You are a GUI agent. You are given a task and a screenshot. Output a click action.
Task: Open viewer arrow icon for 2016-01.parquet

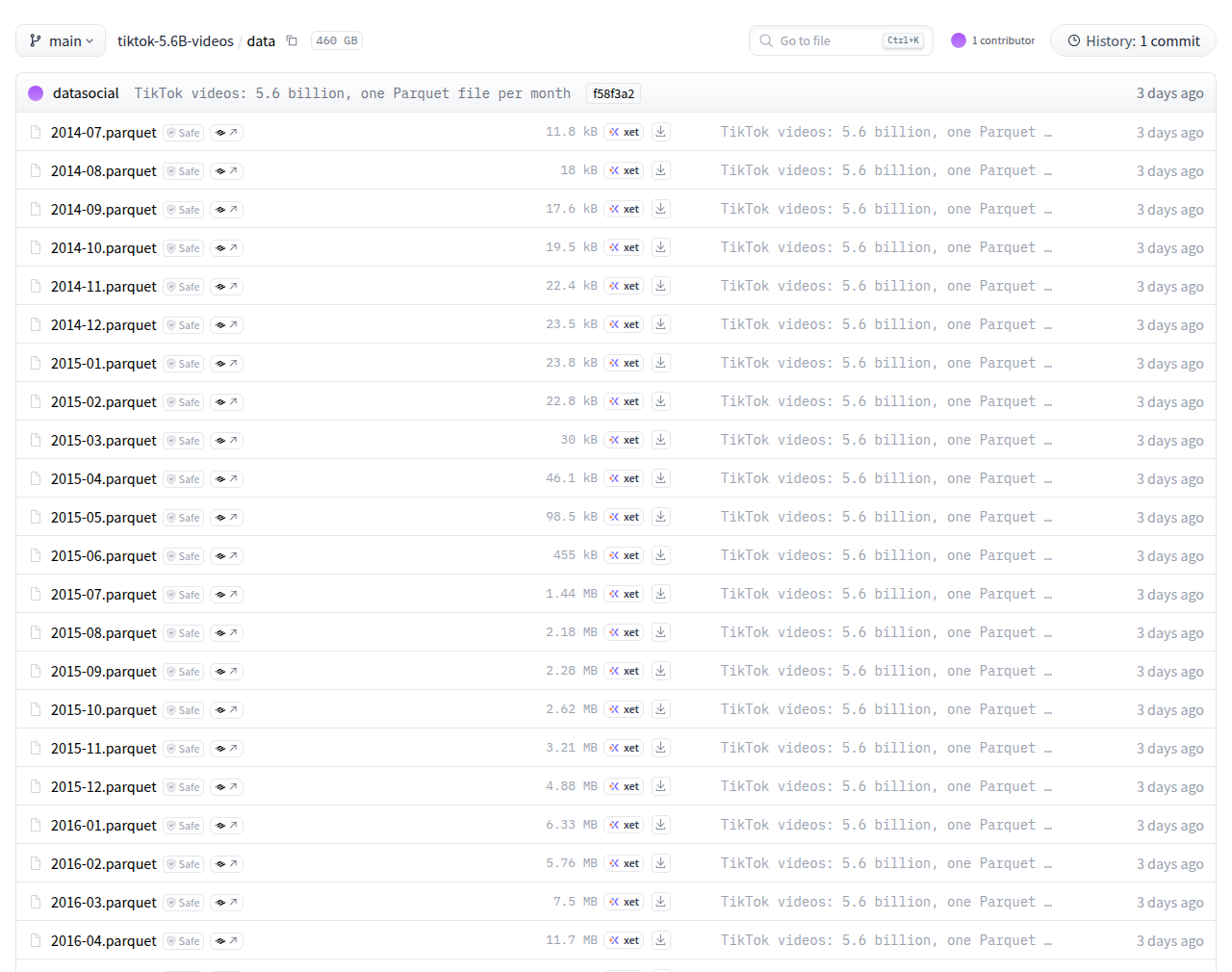coord(226,826)
